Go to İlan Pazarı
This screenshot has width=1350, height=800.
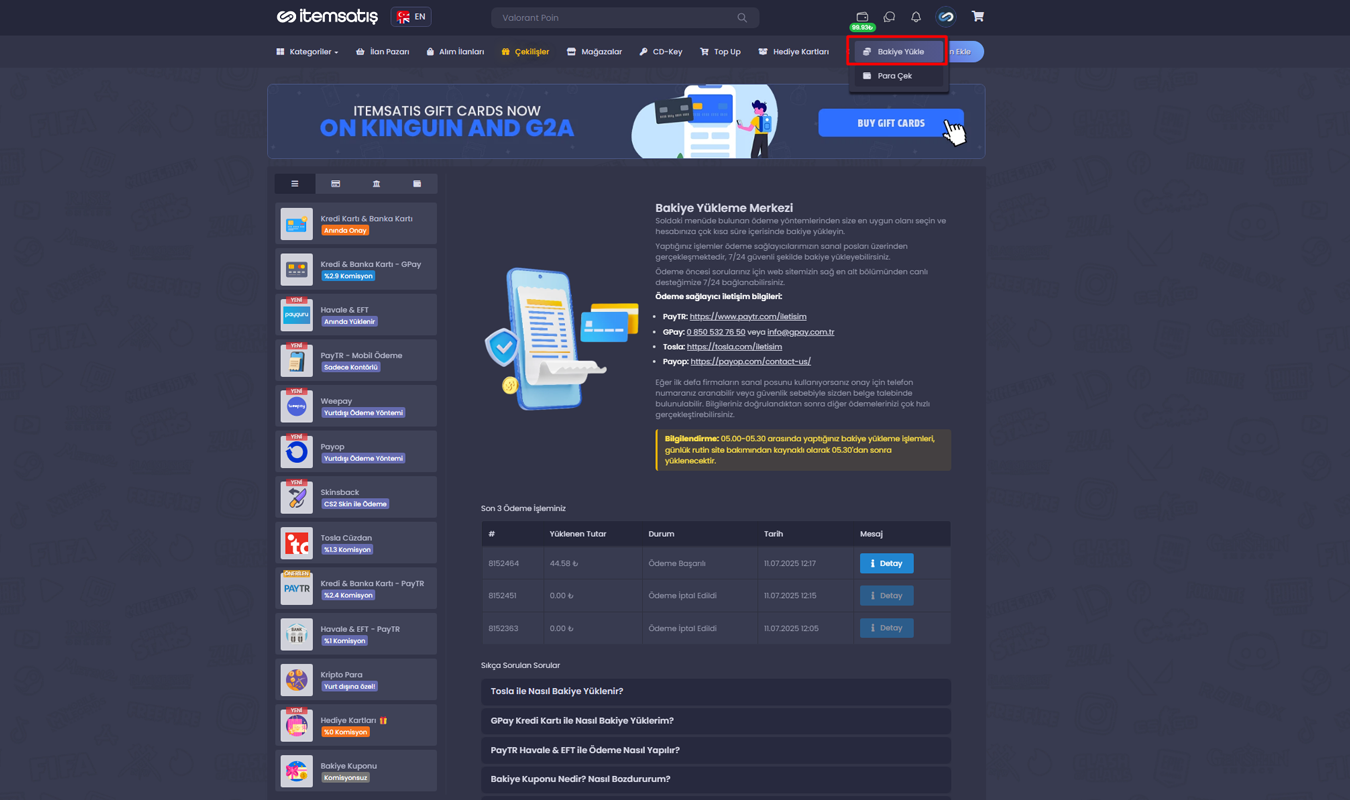click(x=382, y=52)
